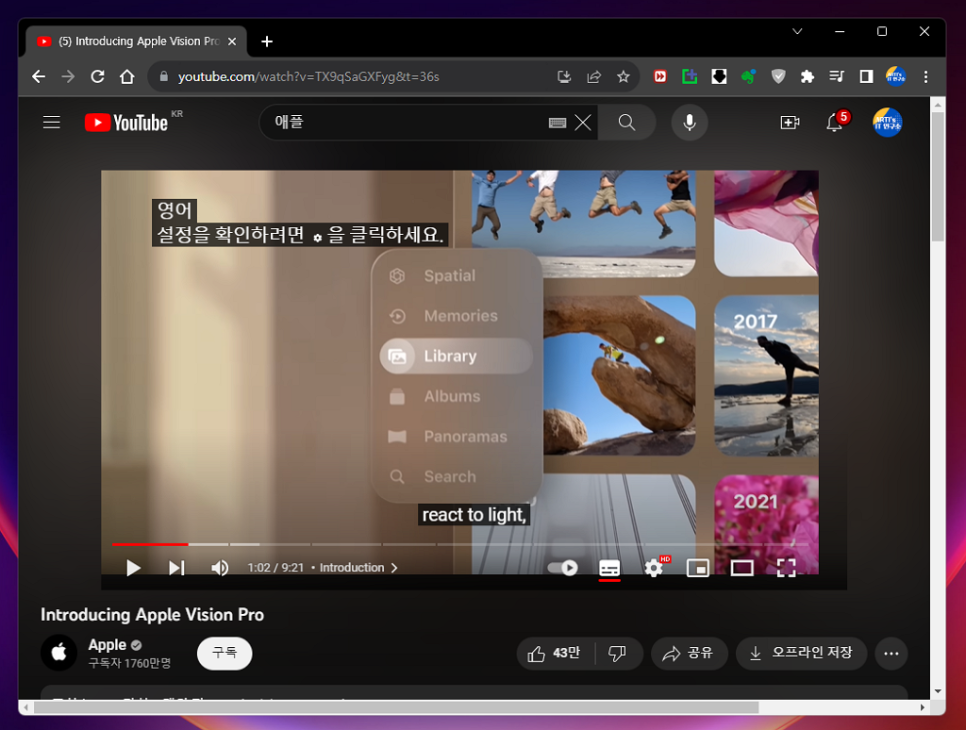Skip to the next video

177,567
